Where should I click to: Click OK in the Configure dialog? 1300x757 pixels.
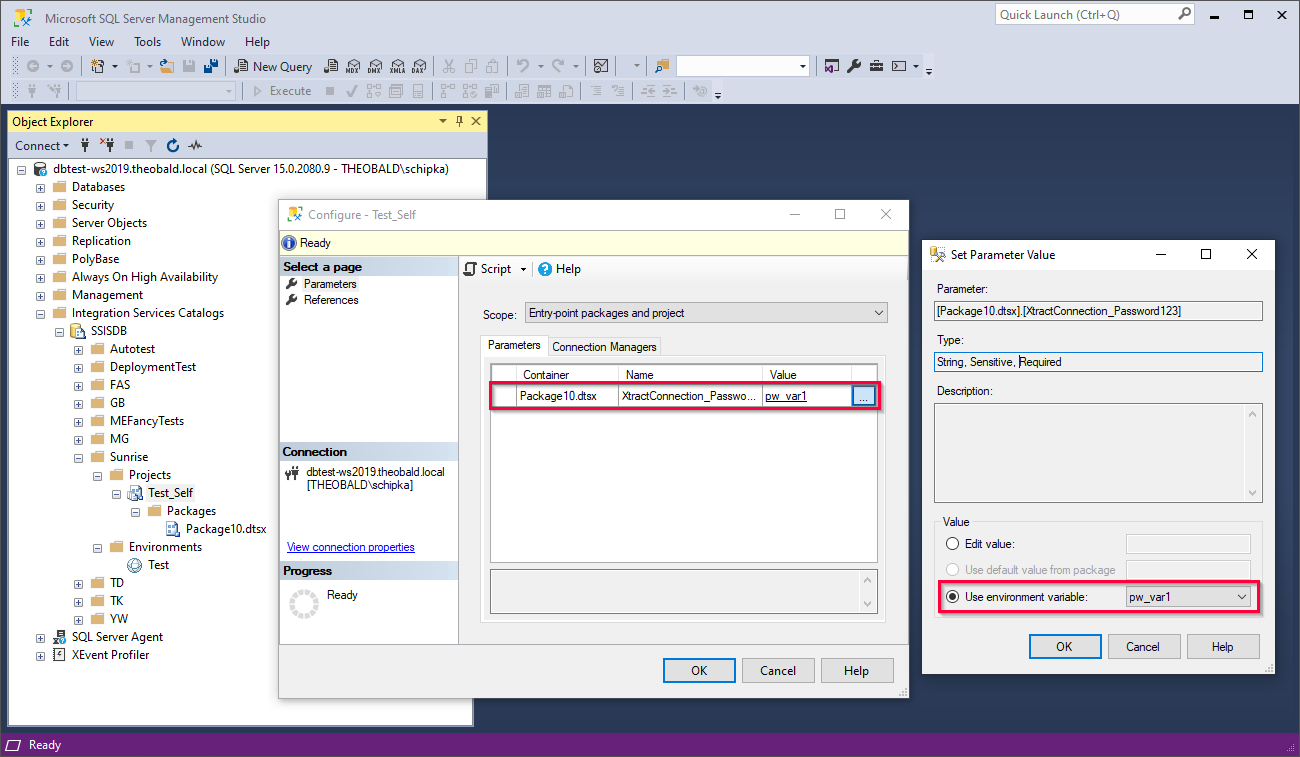point(699,671)
